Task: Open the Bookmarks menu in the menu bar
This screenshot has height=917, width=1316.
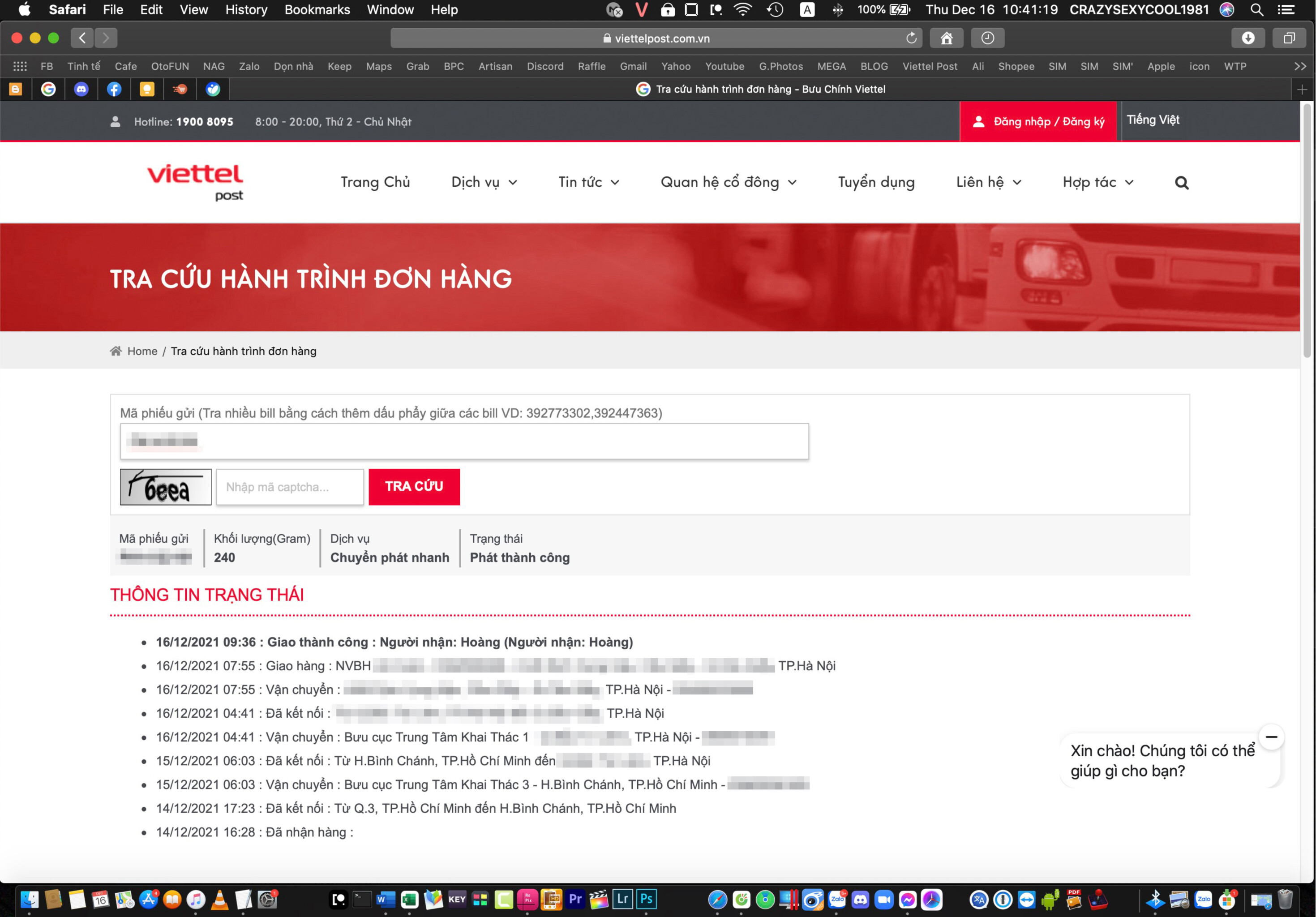Action: coord(317,10)
